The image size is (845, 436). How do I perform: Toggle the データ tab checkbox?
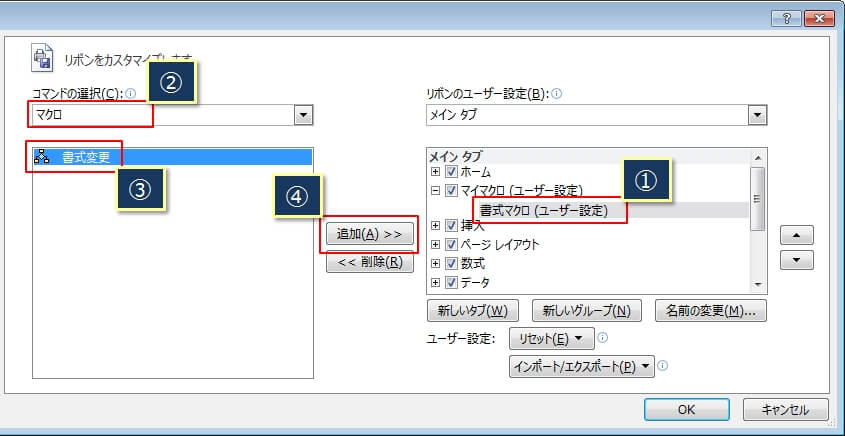451,282
